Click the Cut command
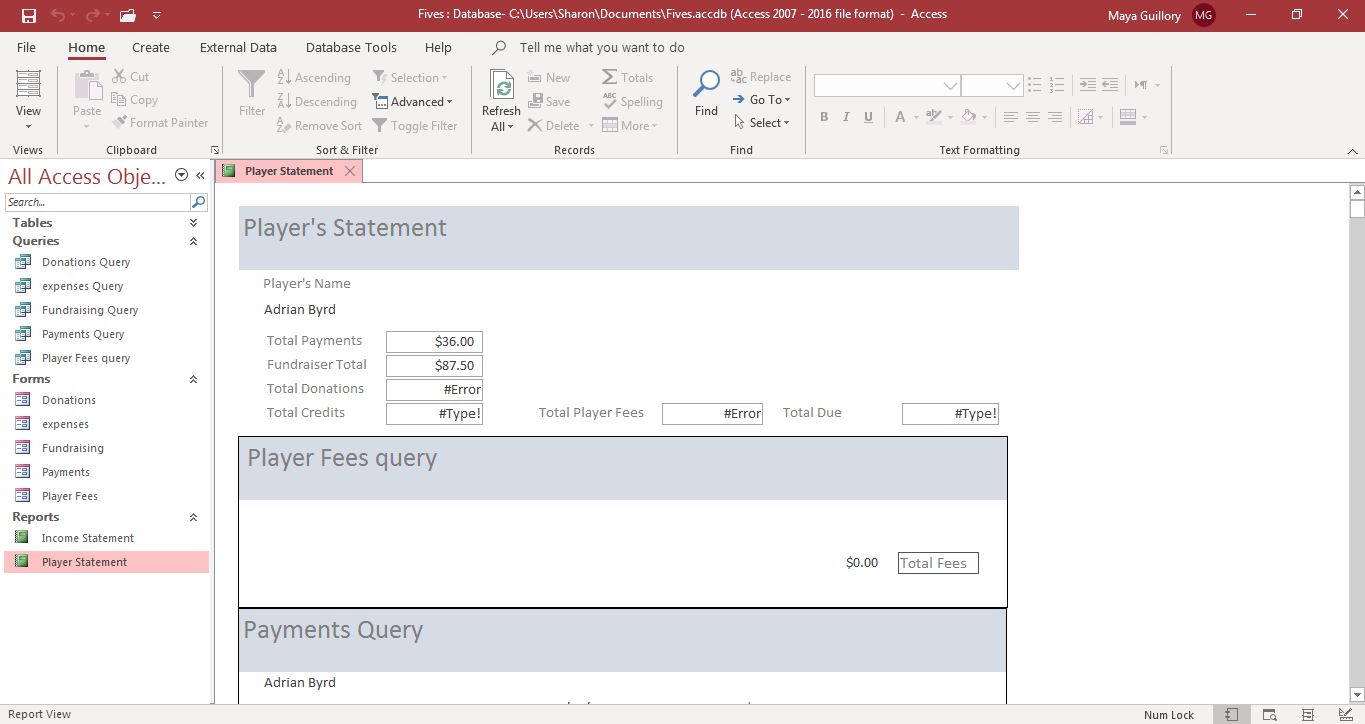The height and width of the screenshot is (724, 1365). click(131, 76)
